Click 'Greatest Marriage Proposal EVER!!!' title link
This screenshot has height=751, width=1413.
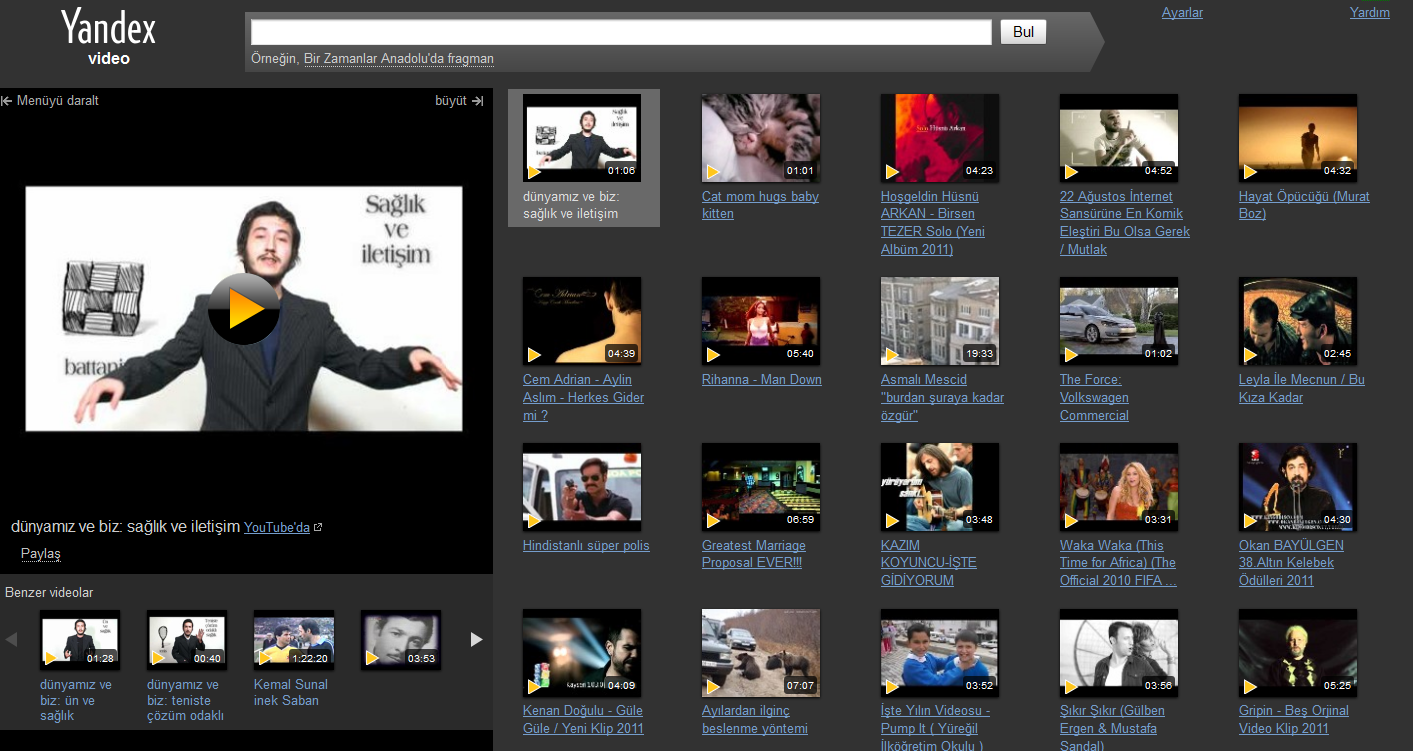point(754,554)
